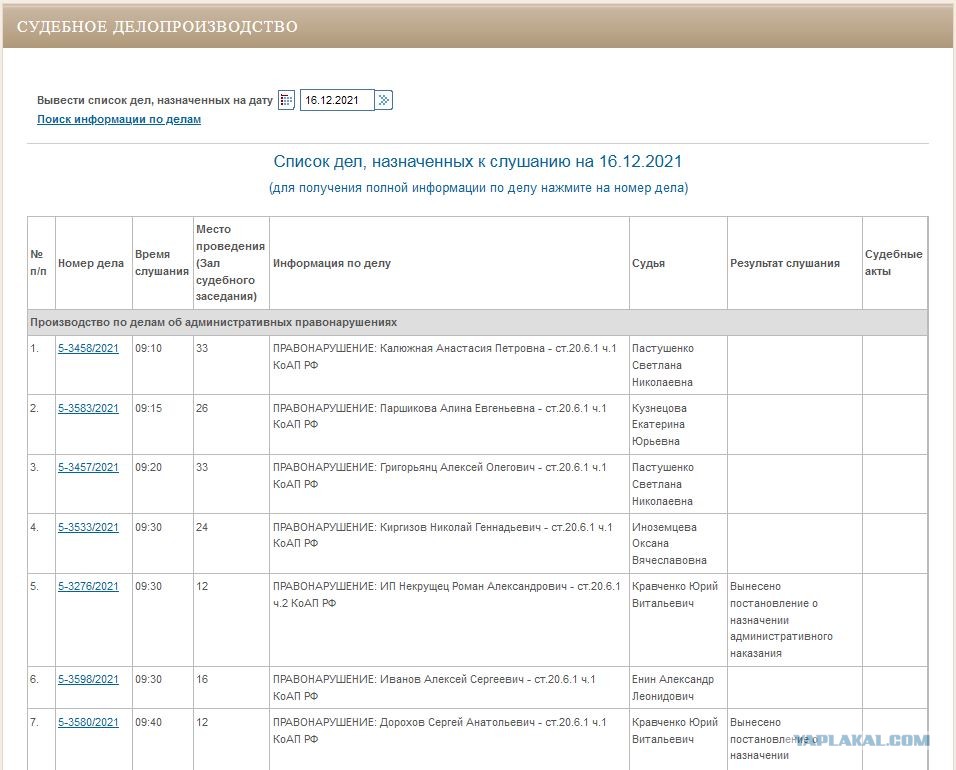Open case 5-3583/2021
The height and width of the screenshot is (770, 956).
coord(88,408)
